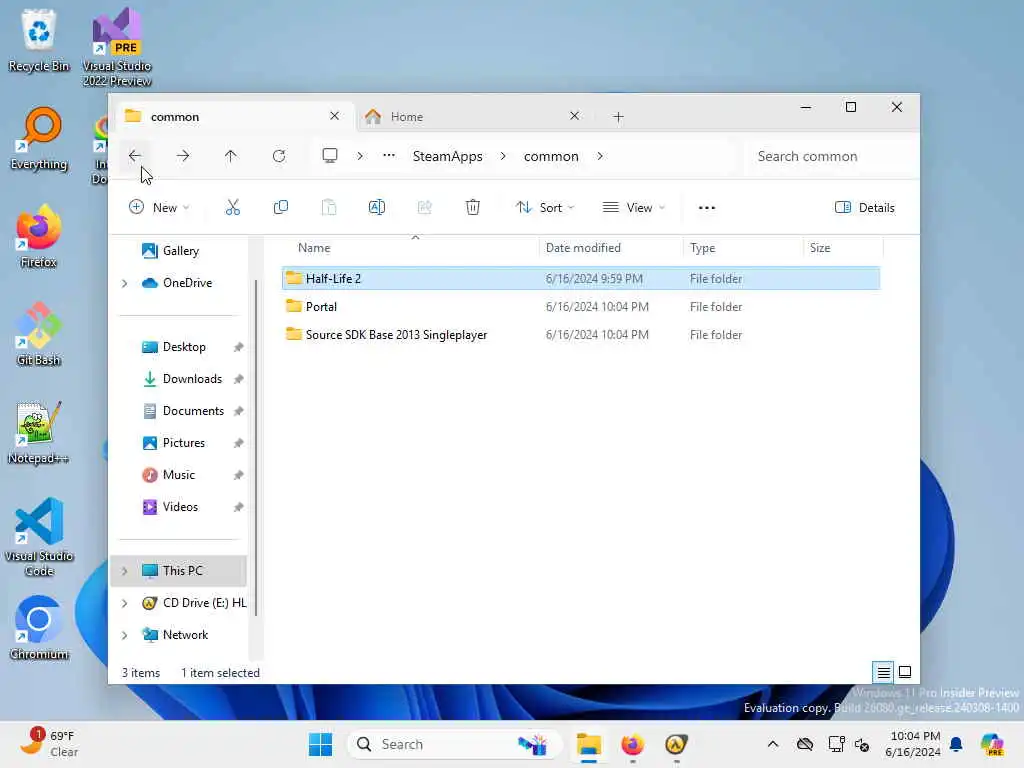Select the Everything desktop shortcut
The width and height of the screenshot is (1024, 768).
pos(39,139)
